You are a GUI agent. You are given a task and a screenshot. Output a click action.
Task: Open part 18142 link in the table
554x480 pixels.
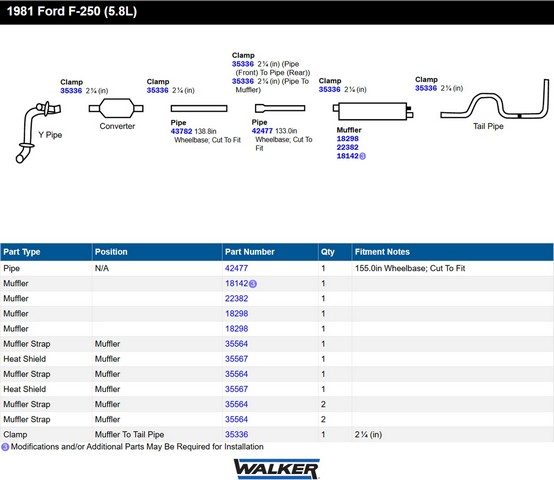pos(237,284)
